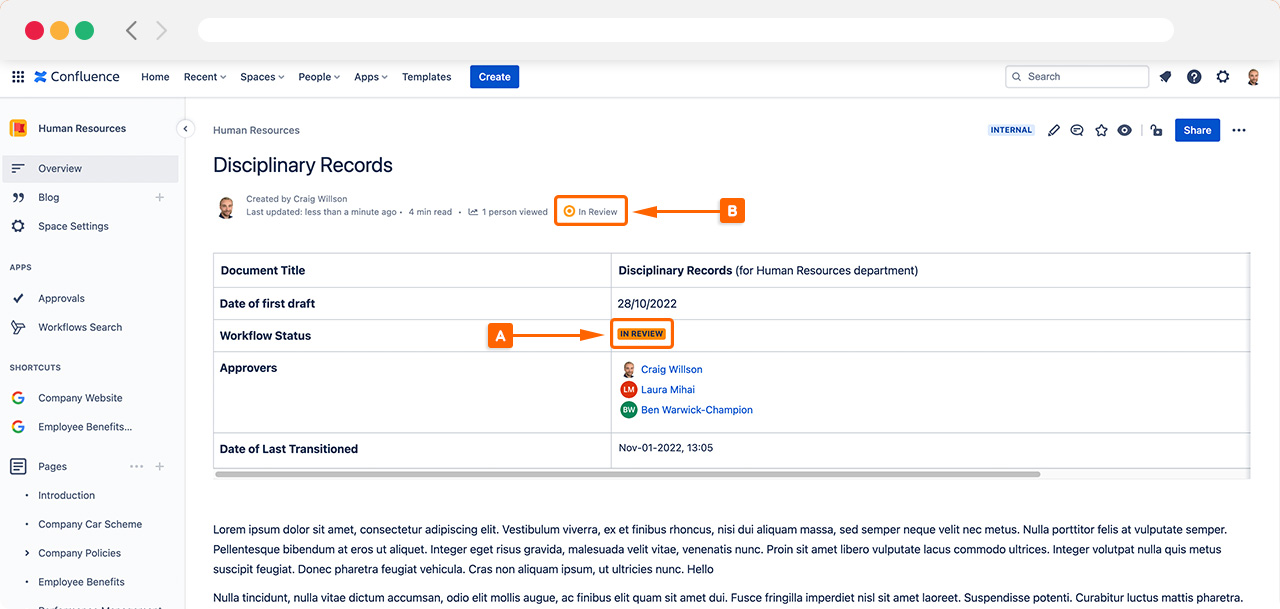Open the app switcher grid icon
1280x609 pixels.
[x=17, y=76]
